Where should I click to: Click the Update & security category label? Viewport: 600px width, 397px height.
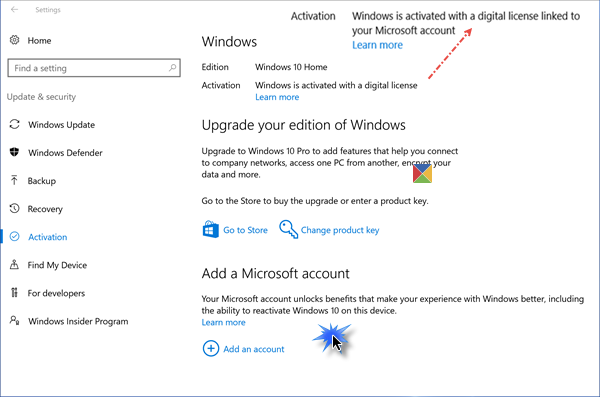pos(41,97)
